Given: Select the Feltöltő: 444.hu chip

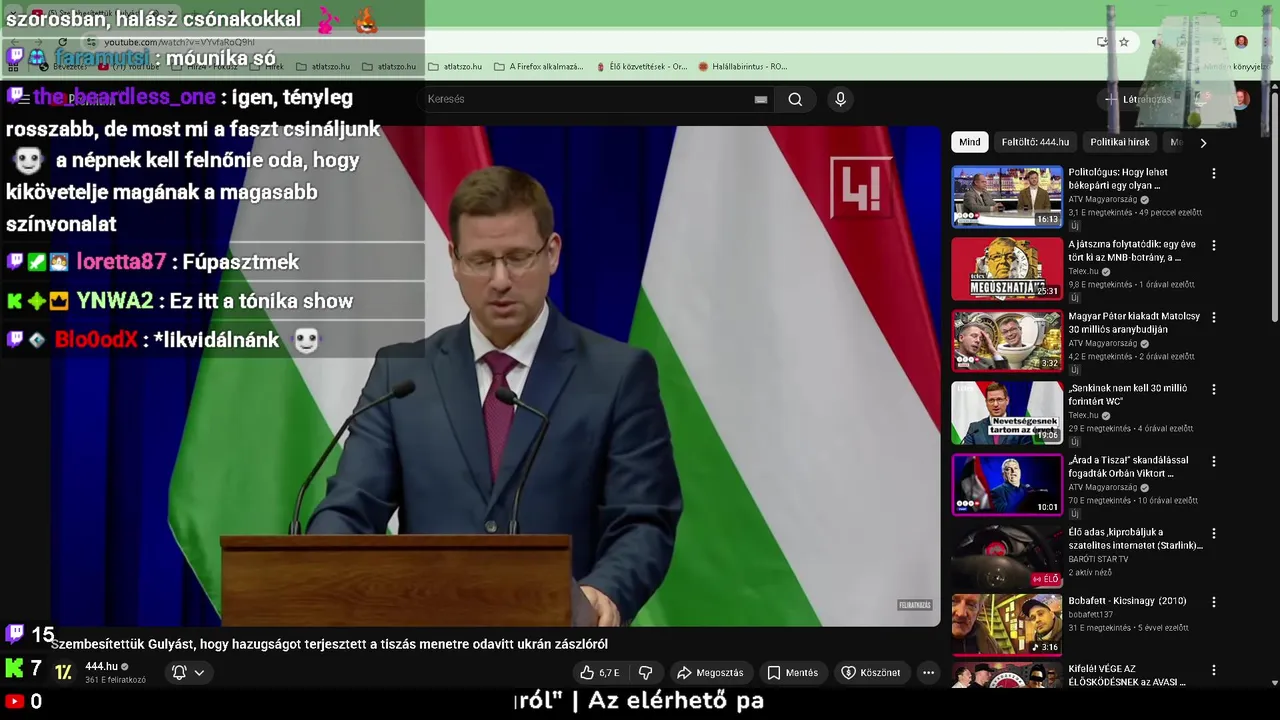Looking at the screenshot, I should pyautogui.click(x=1035, y=142).
